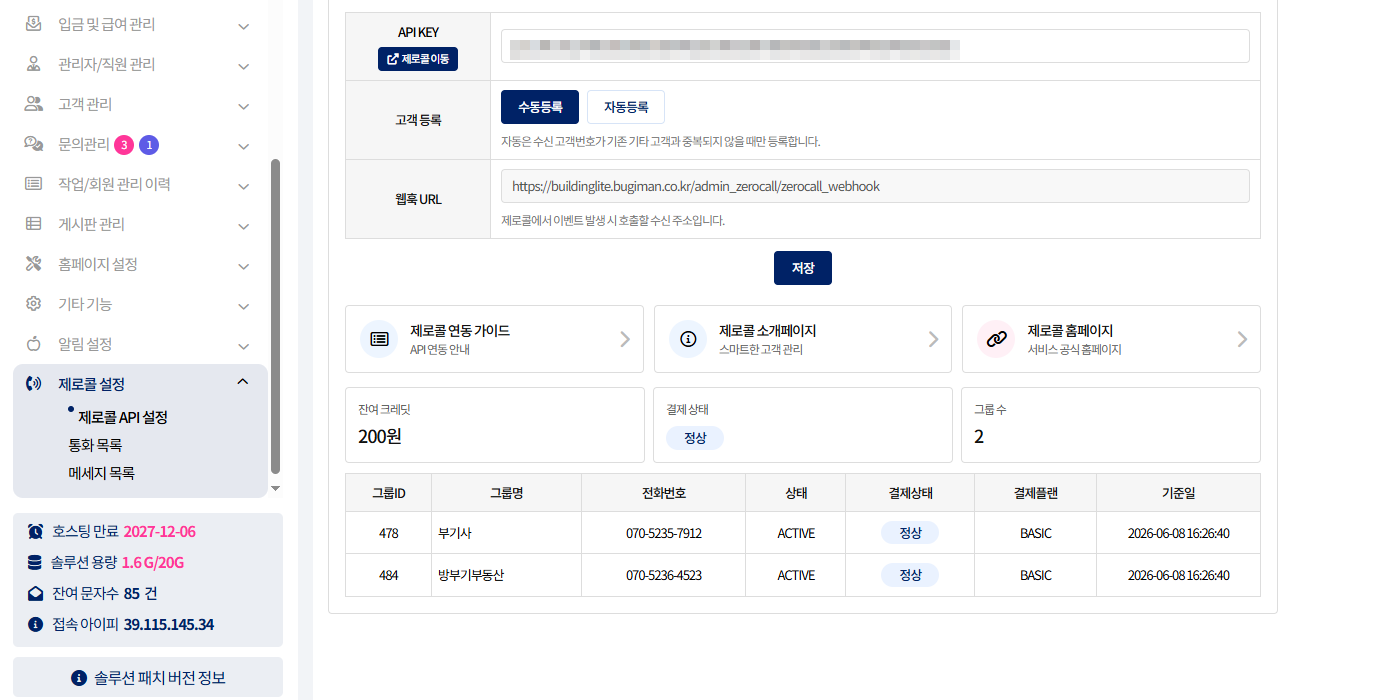
Task: Click the 제로콜이동 button under API KEY
Action: [x=418, y=59]
